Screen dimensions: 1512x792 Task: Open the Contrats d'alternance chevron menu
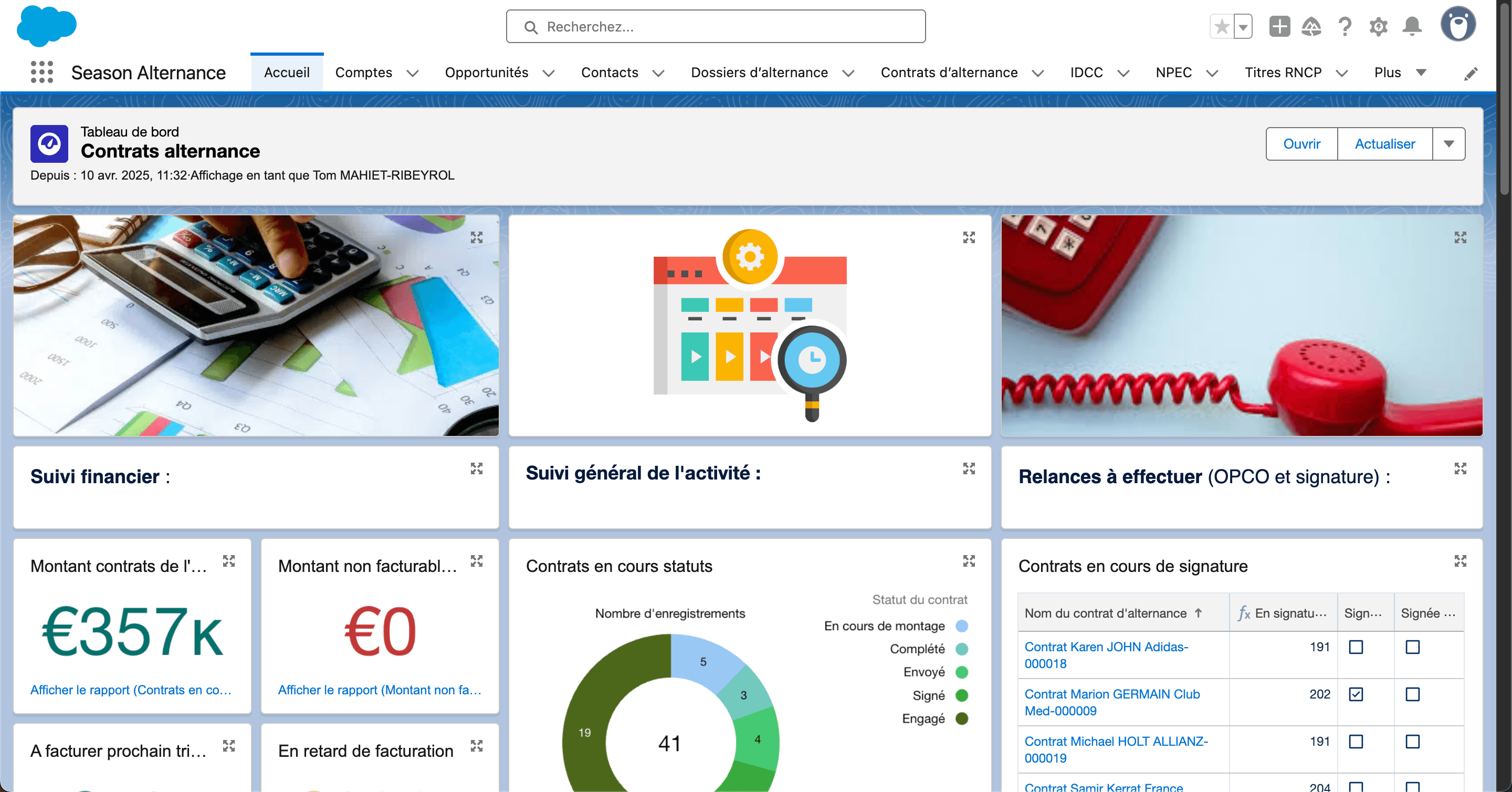(x=1038, y=74)
